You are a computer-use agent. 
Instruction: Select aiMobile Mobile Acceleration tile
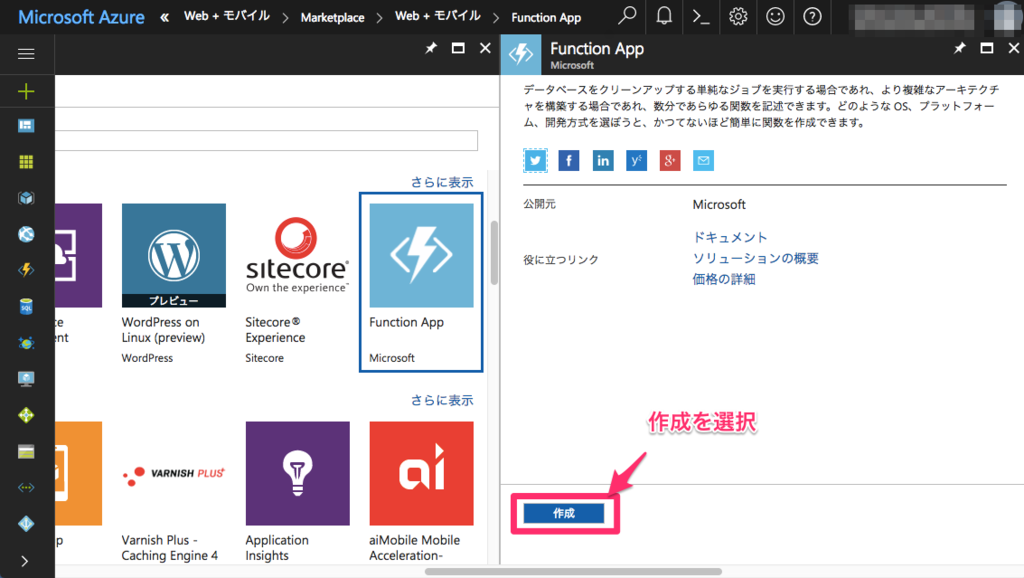(x=421, y=492)
